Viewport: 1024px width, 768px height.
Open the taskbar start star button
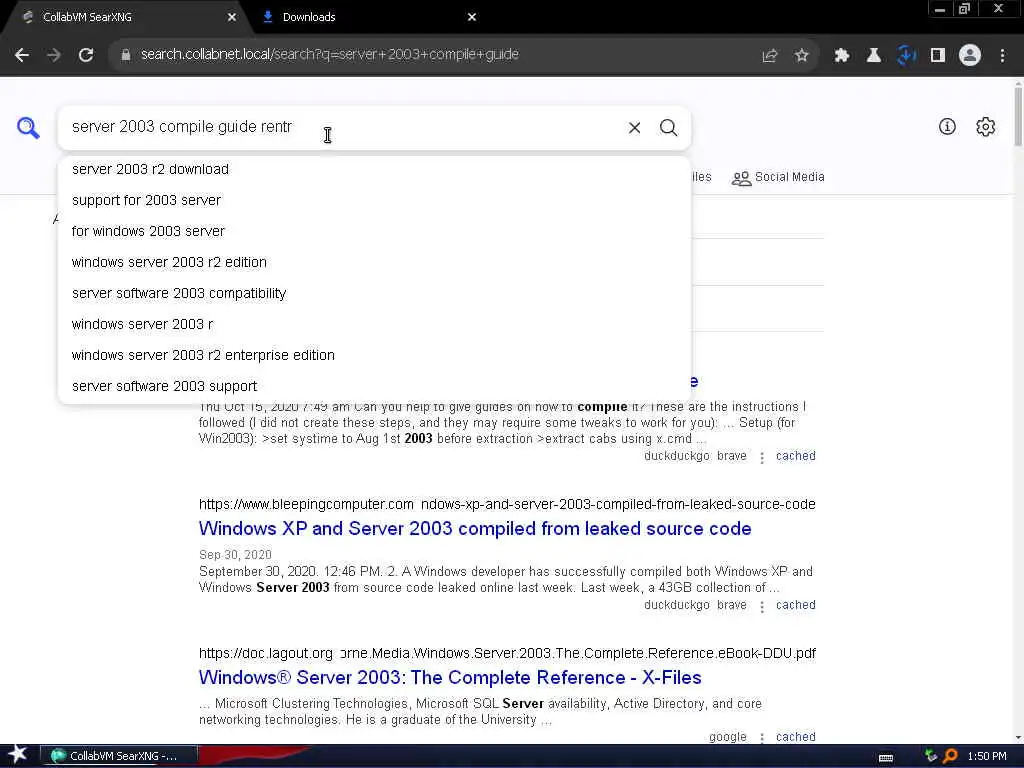pyautogui.click(x=17, y=756)
